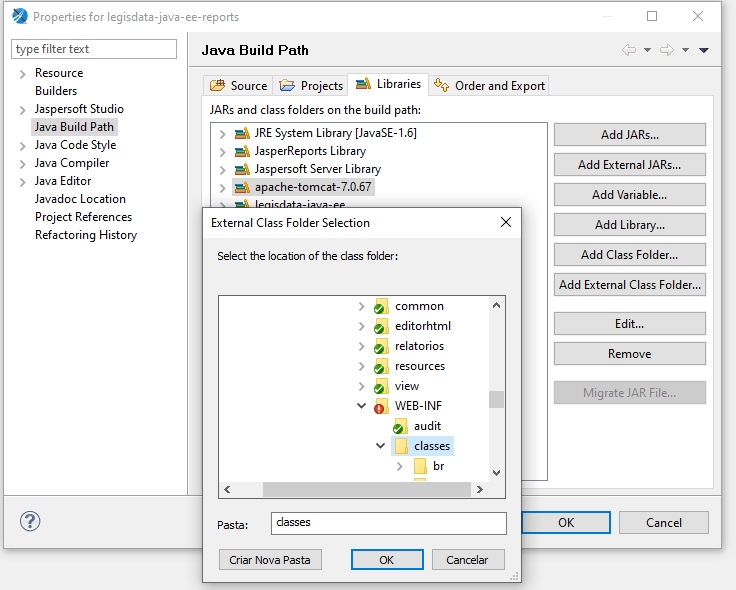Expand the br folder node
The width and height of the screenshot is (736, 590).
tap(400, 466)
